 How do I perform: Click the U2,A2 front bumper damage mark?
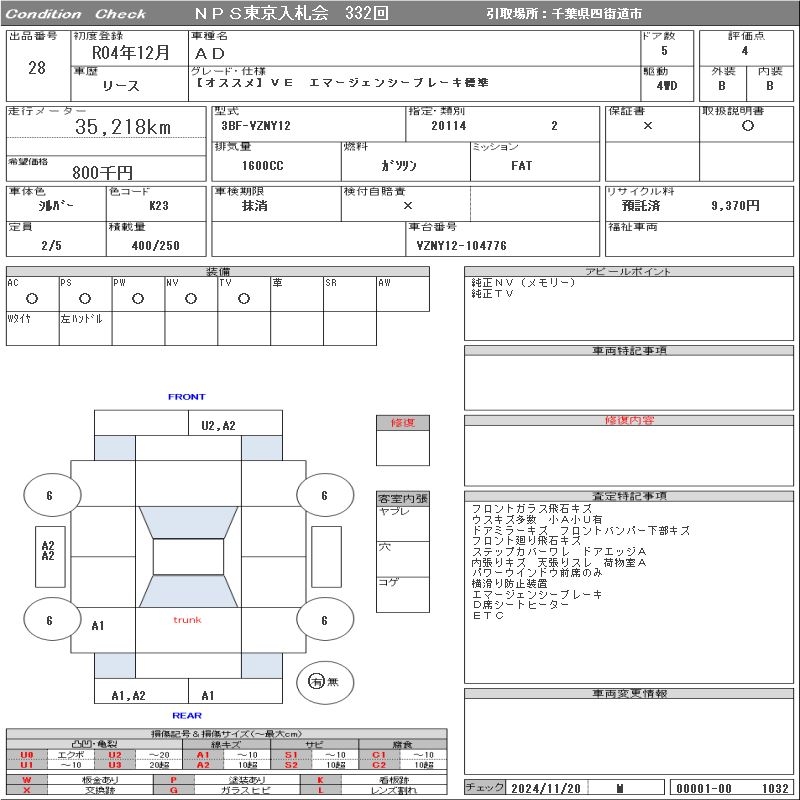(218, 425)
